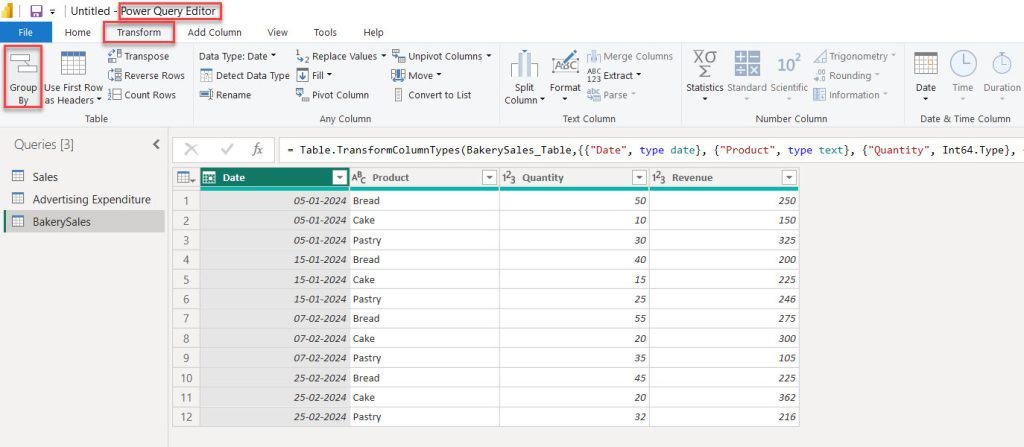The width and height of the screenshot is (1024, 447).
Task: Click the Revenue cell showing 362
Action: point(724,397)
